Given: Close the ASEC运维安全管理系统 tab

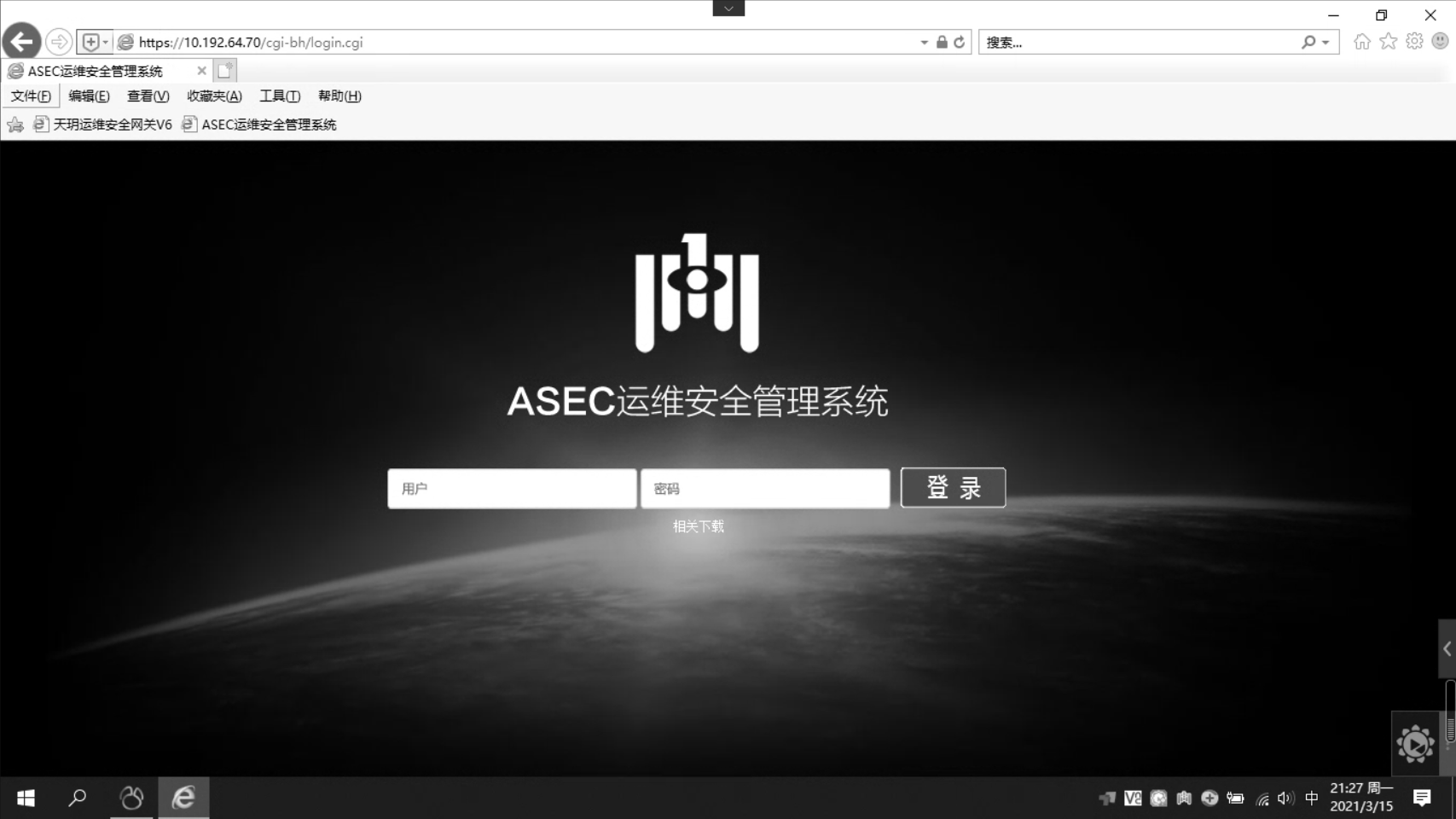Looking at the screenshot, I should point(201,71).
